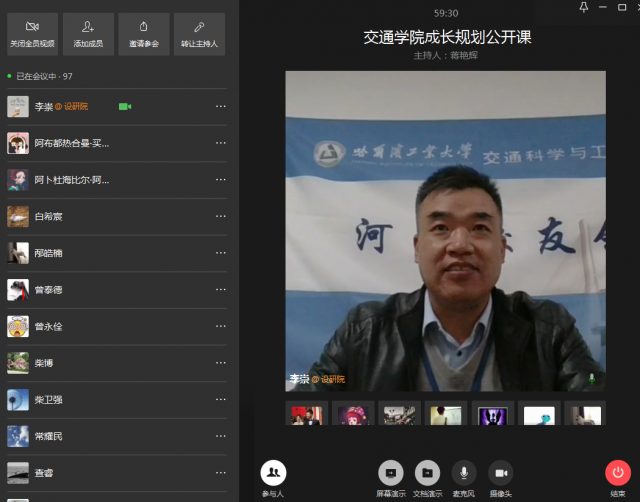The image size is (640, 502).
Task: Toggle 李崇's green video camera indicator
Action: 125,107
